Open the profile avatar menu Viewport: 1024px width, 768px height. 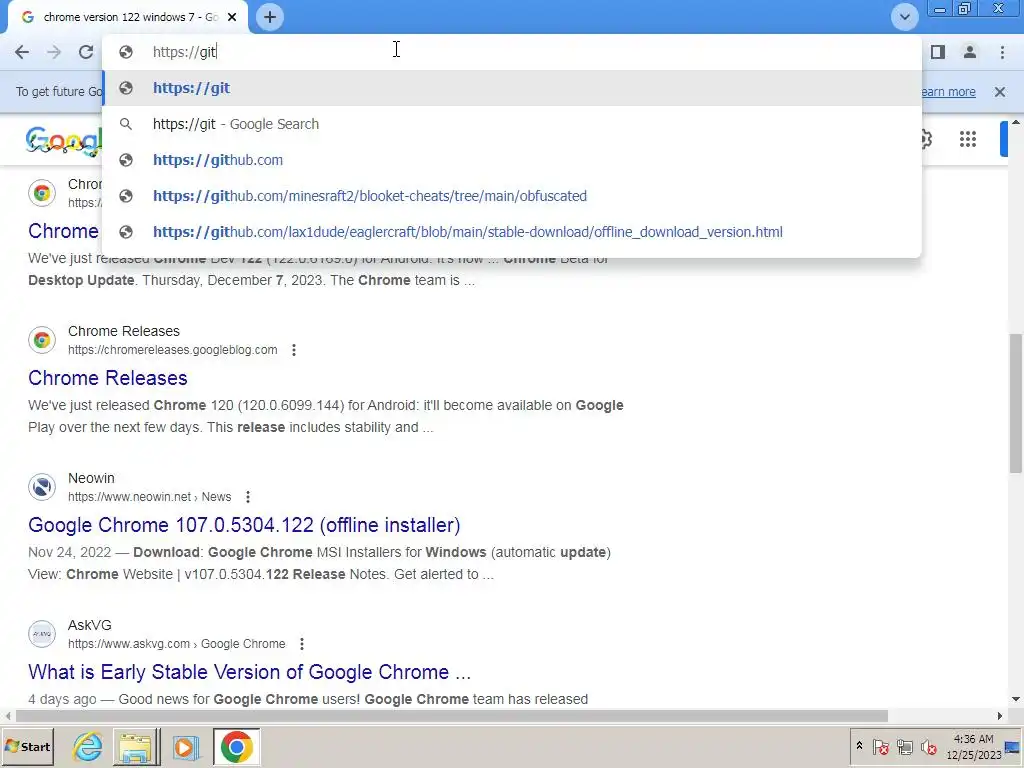[970, 52]
